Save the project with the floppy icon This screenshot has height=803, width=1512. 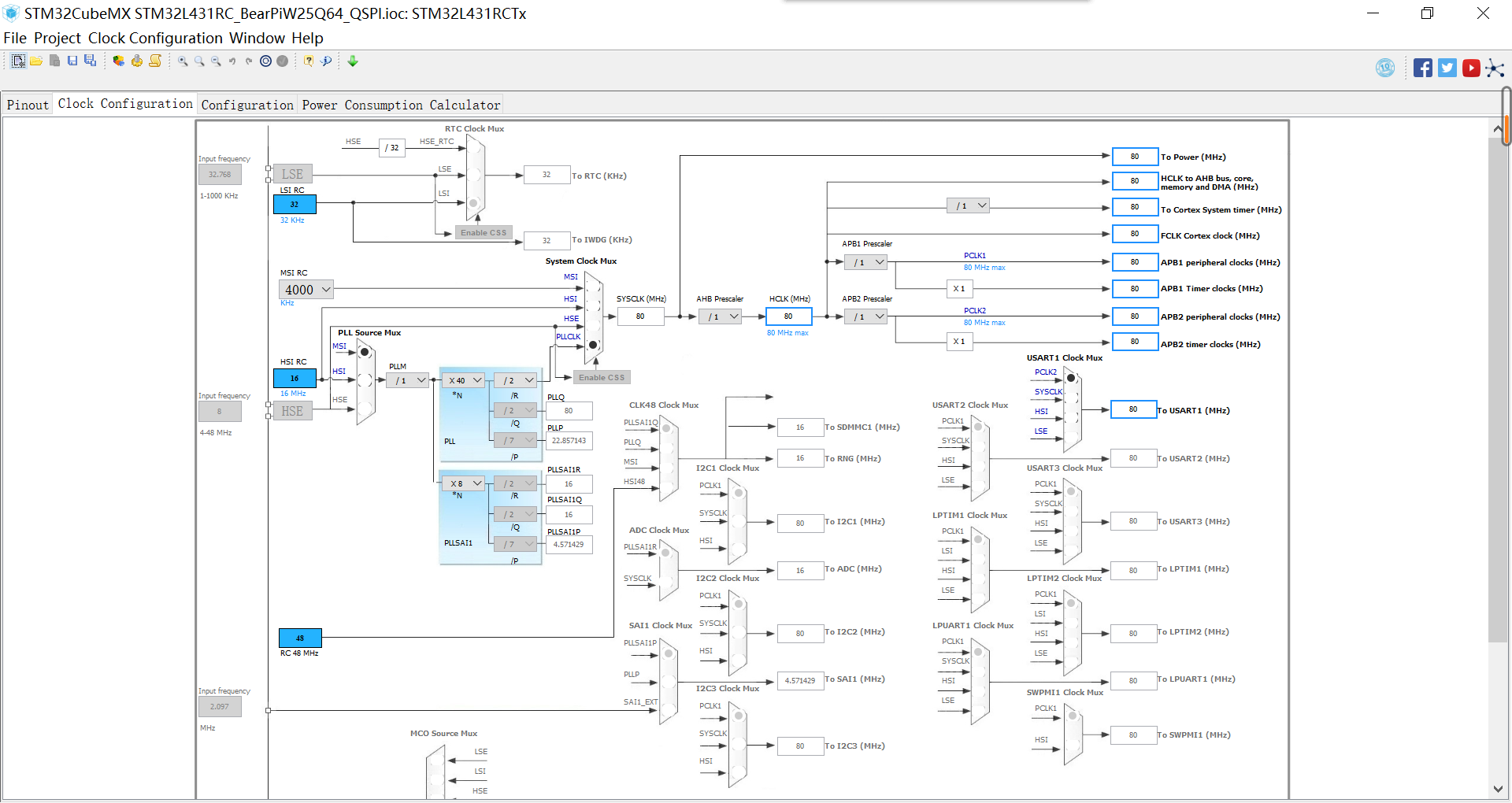(72, 61)
